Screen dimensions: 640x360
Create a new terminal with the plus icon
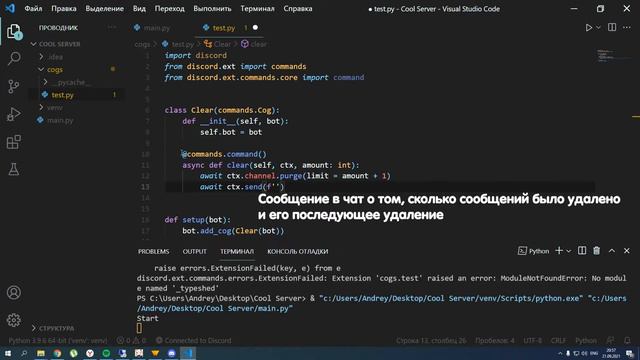(559, 251)
